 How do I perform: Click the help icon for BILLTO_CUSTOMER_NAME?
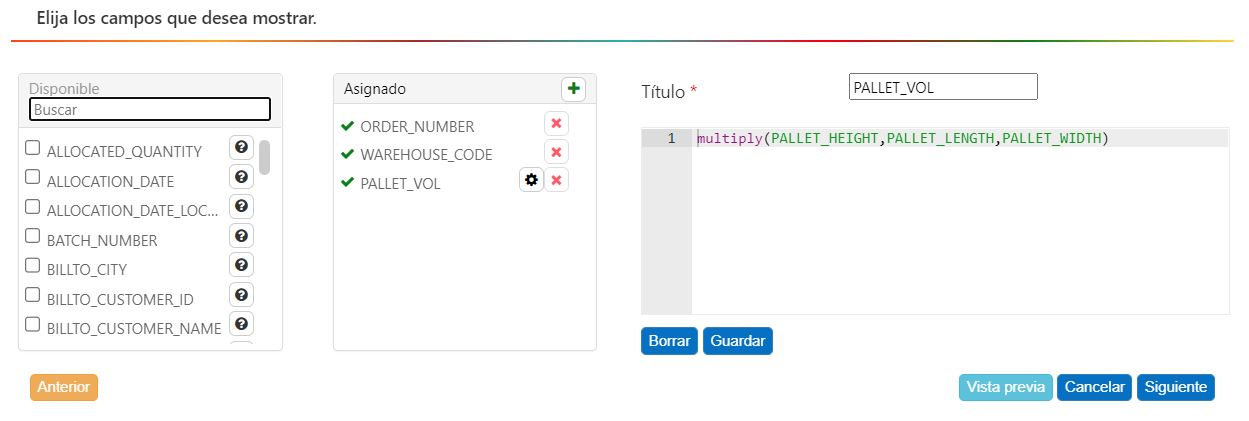pos(241,323)
